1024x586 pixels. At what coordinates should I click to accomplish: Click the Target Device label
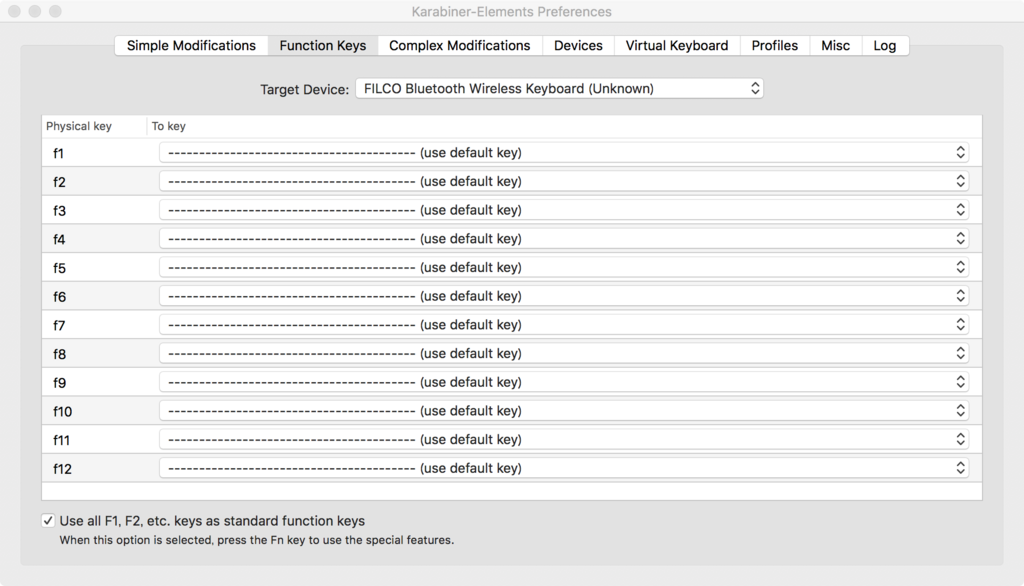coord(304,90)
